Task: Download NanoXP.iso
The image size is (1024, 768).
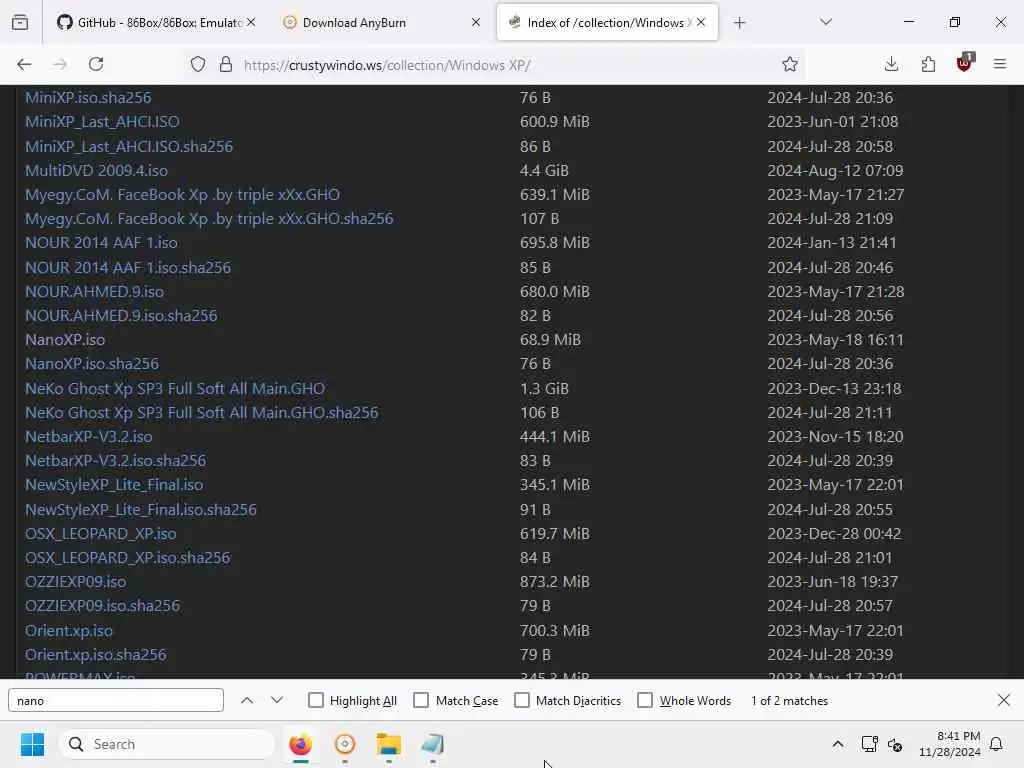Action: click(65, 340)
